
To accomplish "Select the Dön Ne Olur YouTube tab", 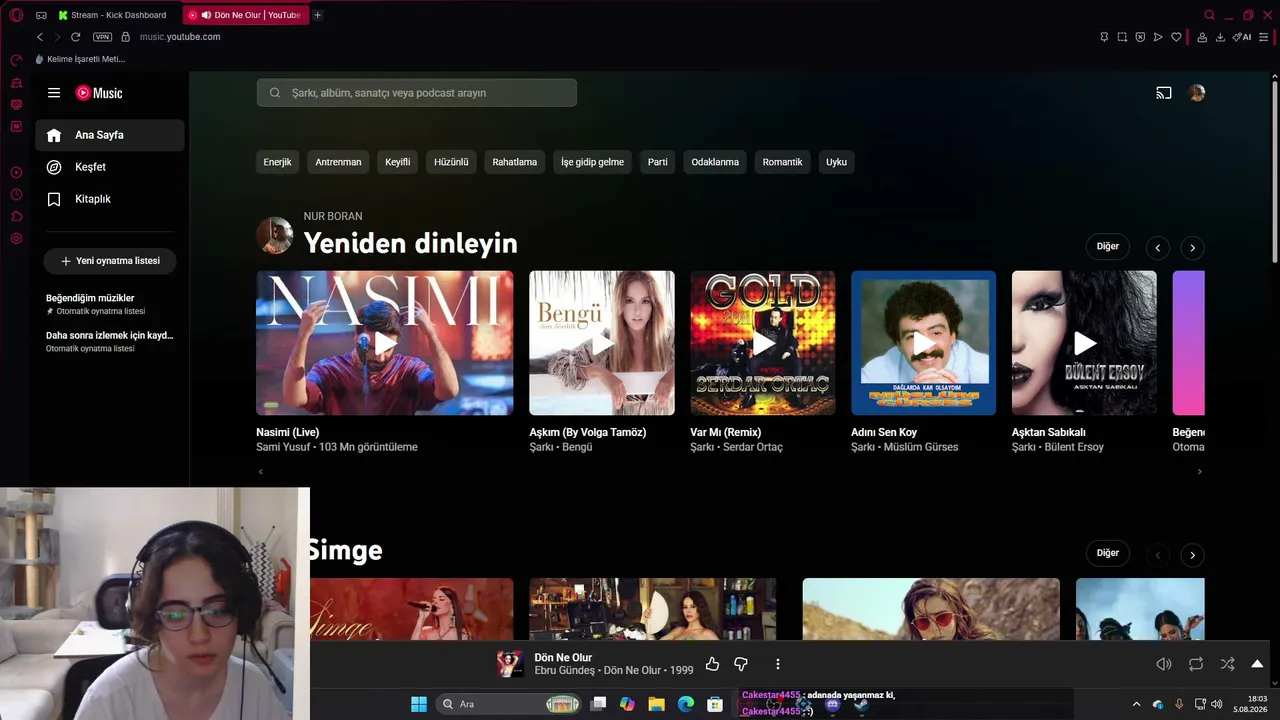I will coord(246,15).
